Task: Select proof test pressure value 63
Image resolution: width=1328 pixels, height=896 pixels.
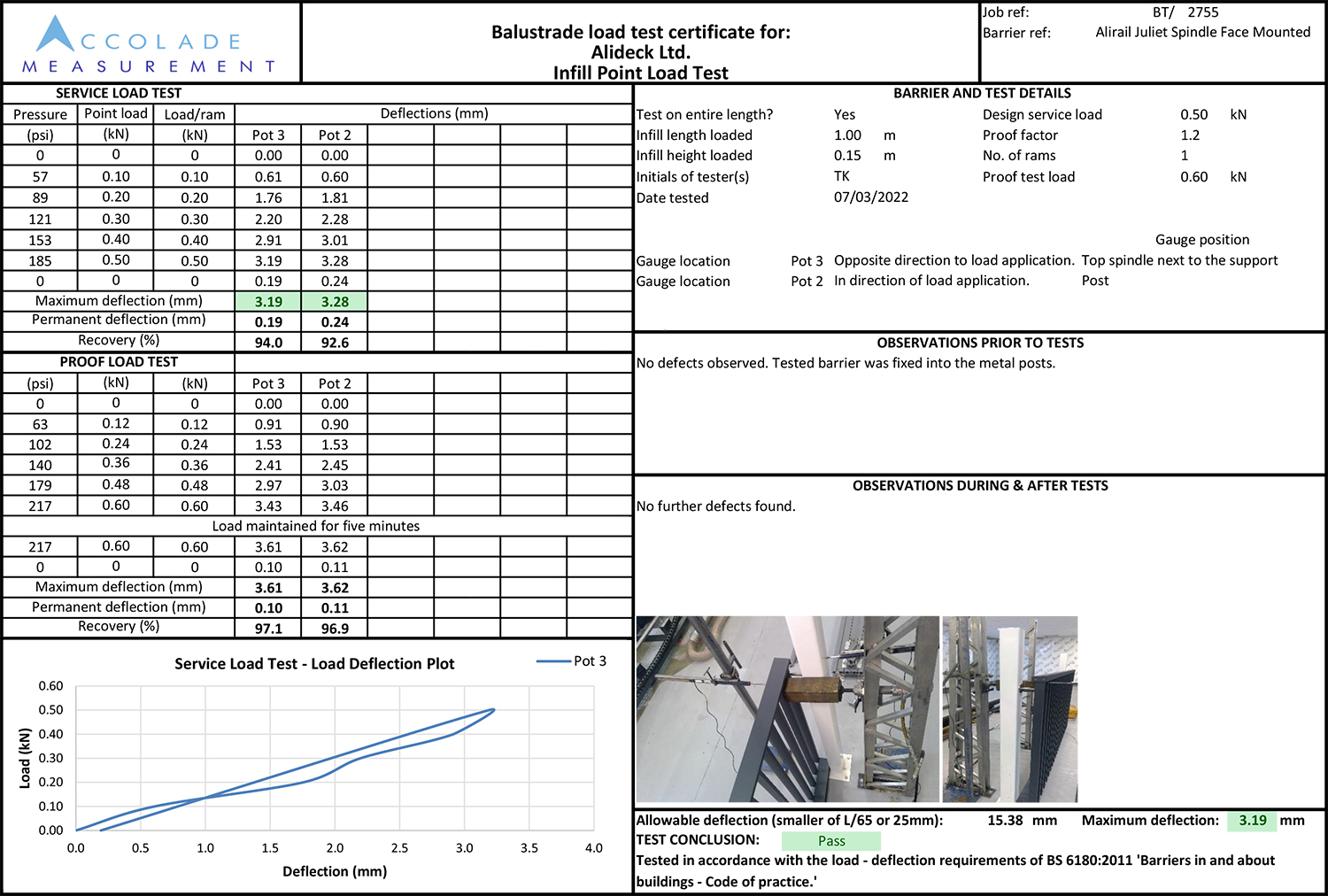Action: [40, 424]
